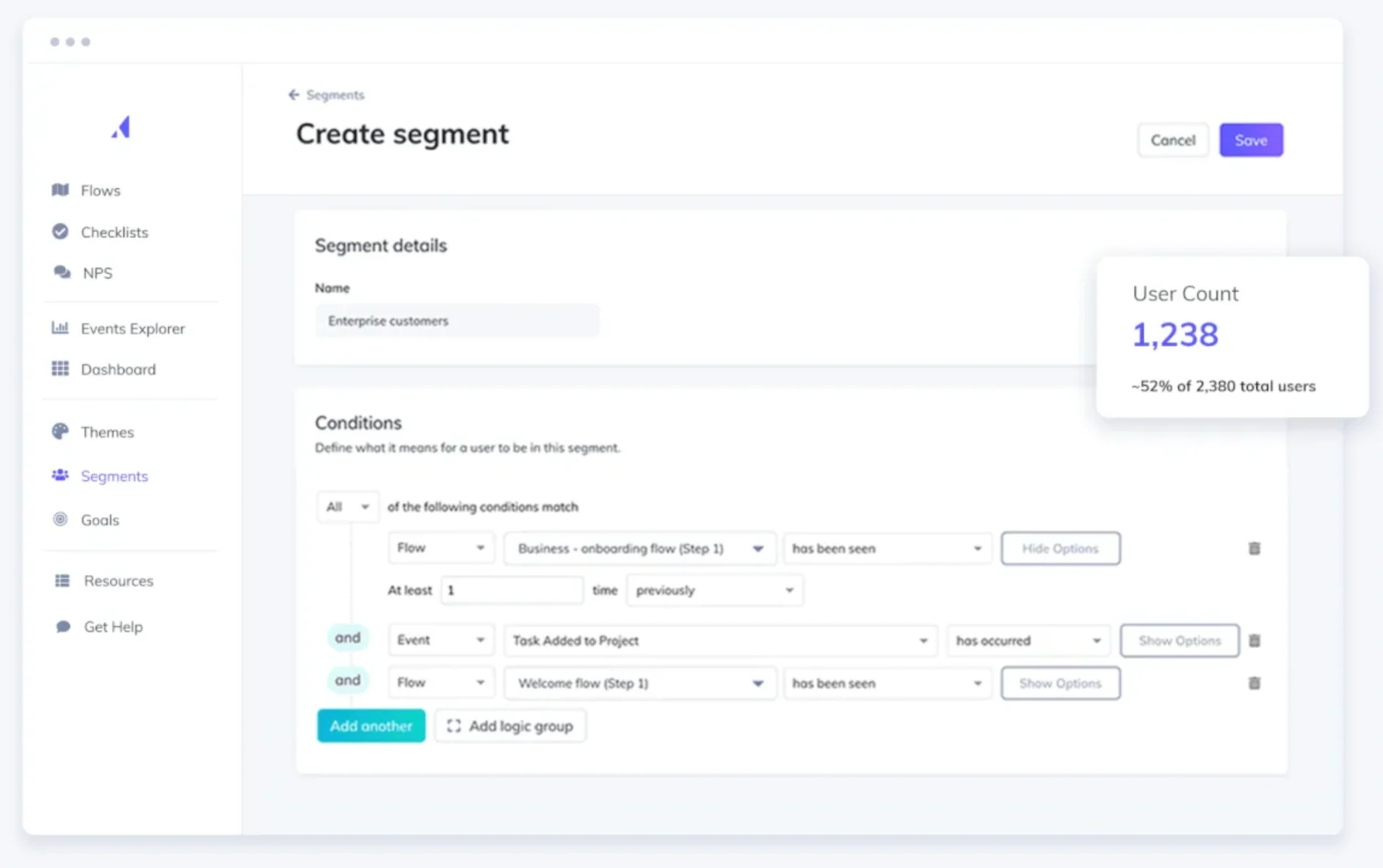Open the previously time dropdown

click(x=714, y=590)
